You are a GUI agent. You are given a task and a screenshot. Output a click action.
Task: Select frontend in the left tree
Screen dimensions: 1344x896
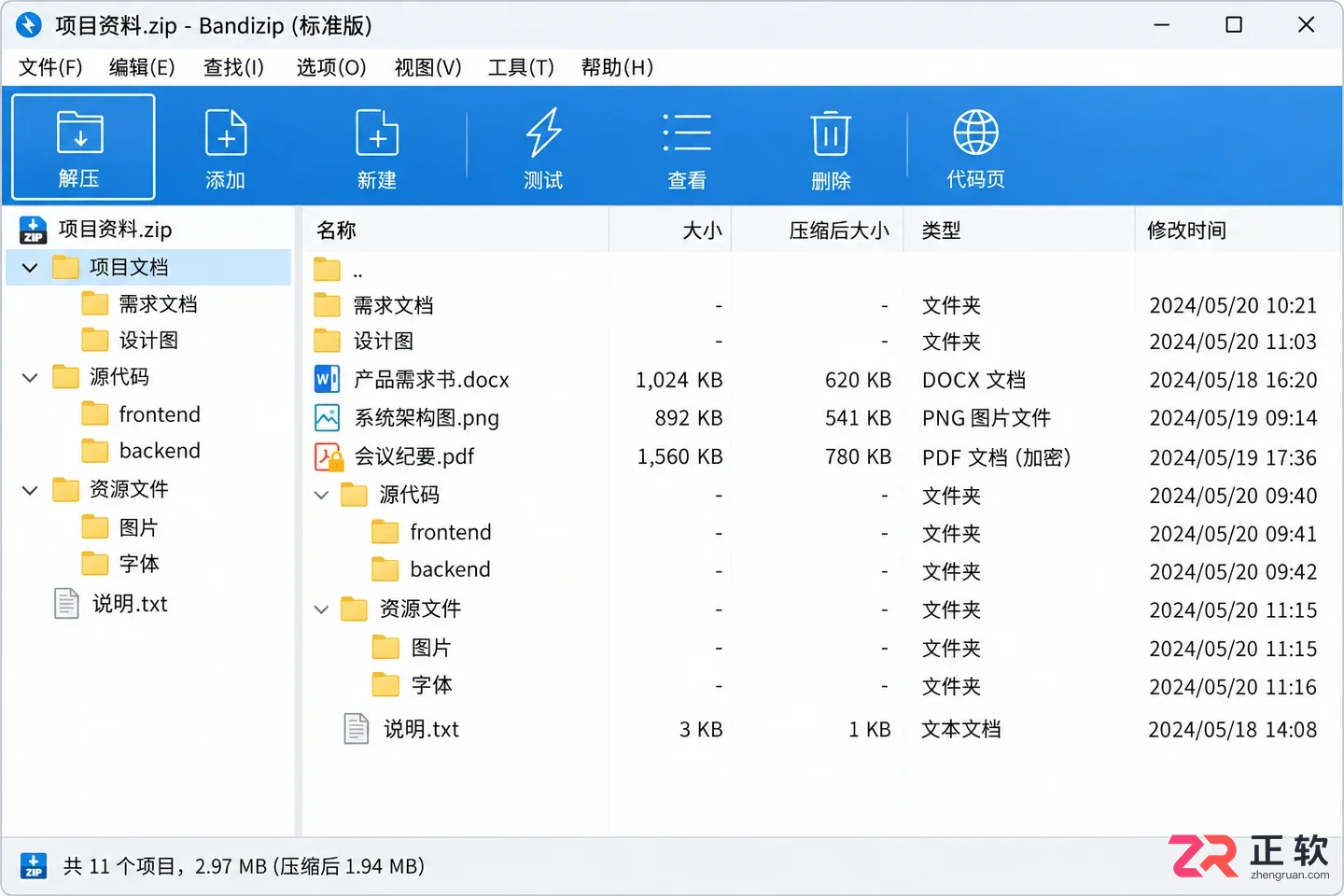[x=160, y=414]
